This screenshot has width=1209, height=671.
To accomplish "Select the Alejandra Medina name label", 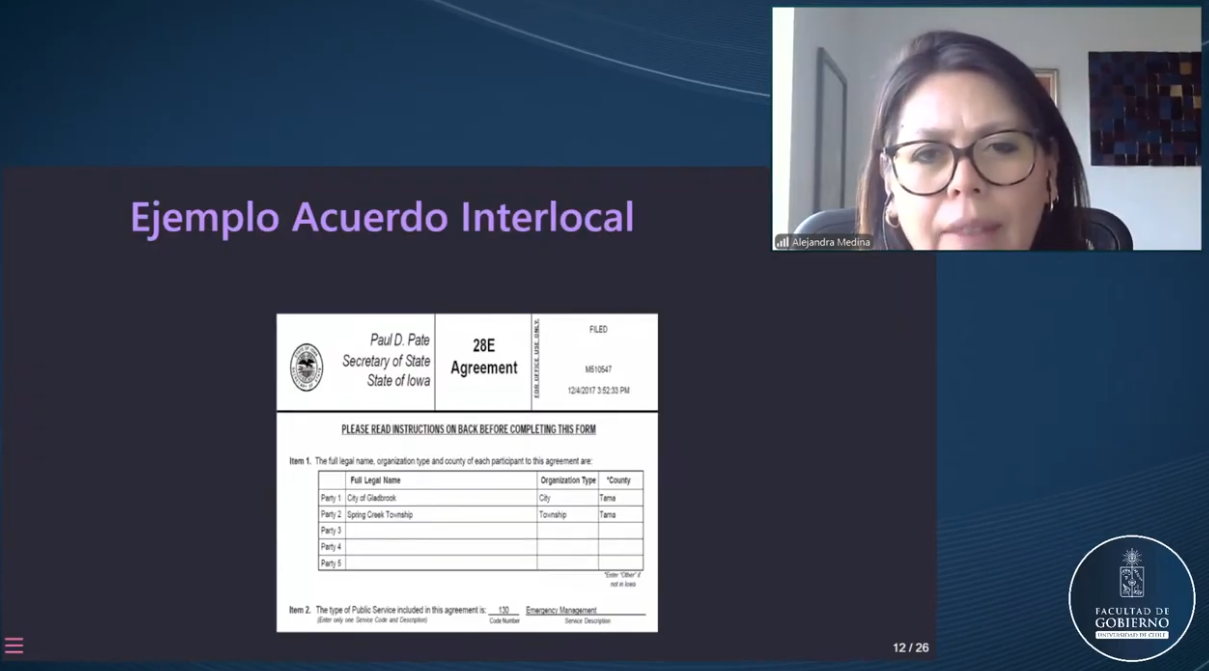I will (830, 242).
